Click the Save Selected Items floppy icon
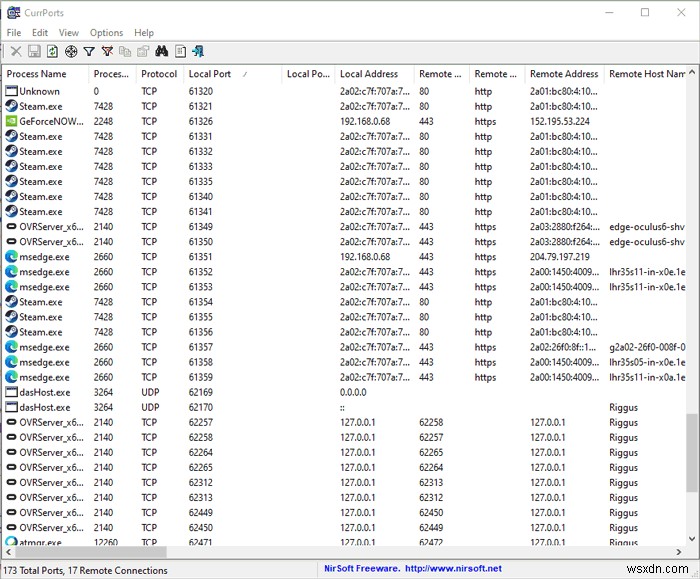 pyautogui.click(x=34, y=51)
